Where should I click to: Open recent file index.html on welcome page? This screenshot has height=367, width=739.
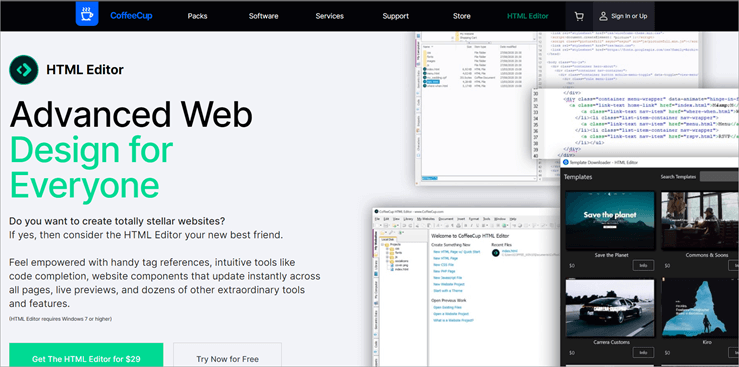pos(509,251)
